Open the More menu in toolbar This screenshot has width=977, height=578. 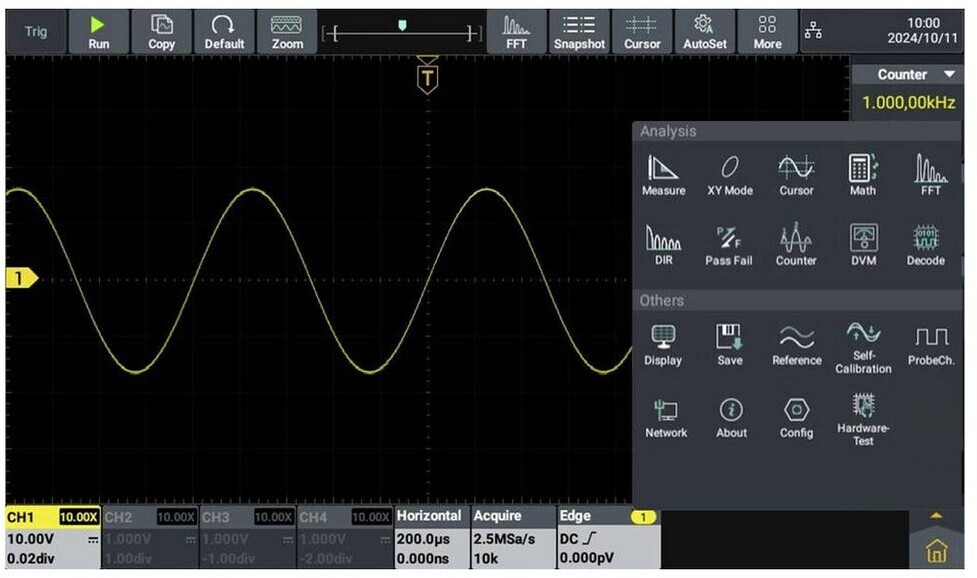(x=767, y=32)
